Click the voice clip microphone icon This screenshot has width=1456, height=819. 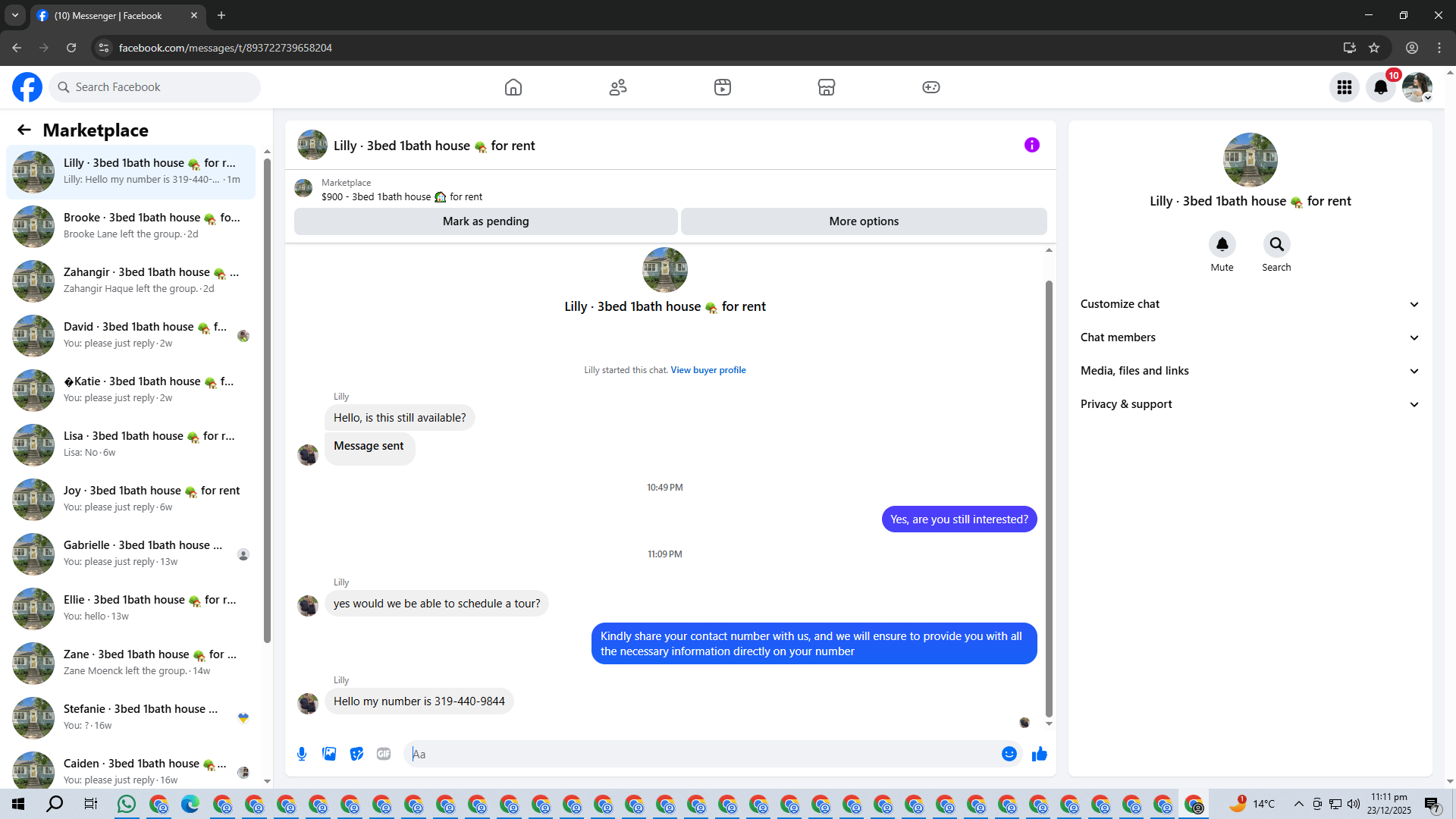point(302,754)
